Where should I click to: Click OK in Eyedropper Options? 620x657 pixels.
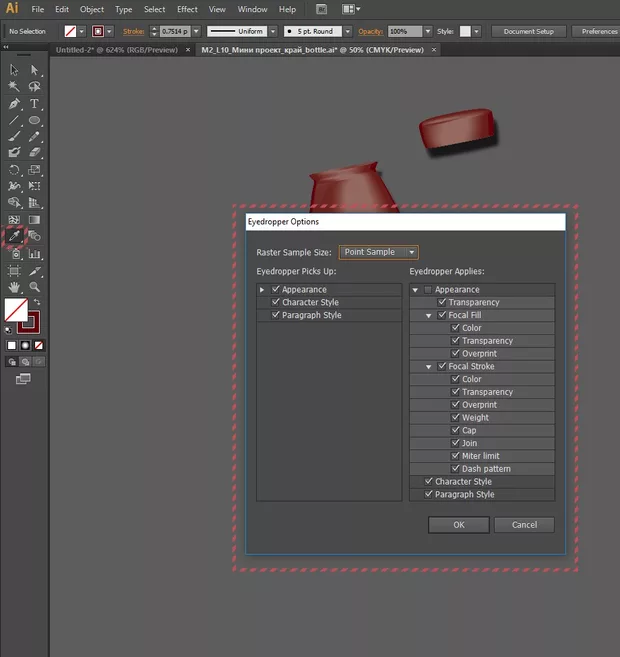click(x=458, y=524)
